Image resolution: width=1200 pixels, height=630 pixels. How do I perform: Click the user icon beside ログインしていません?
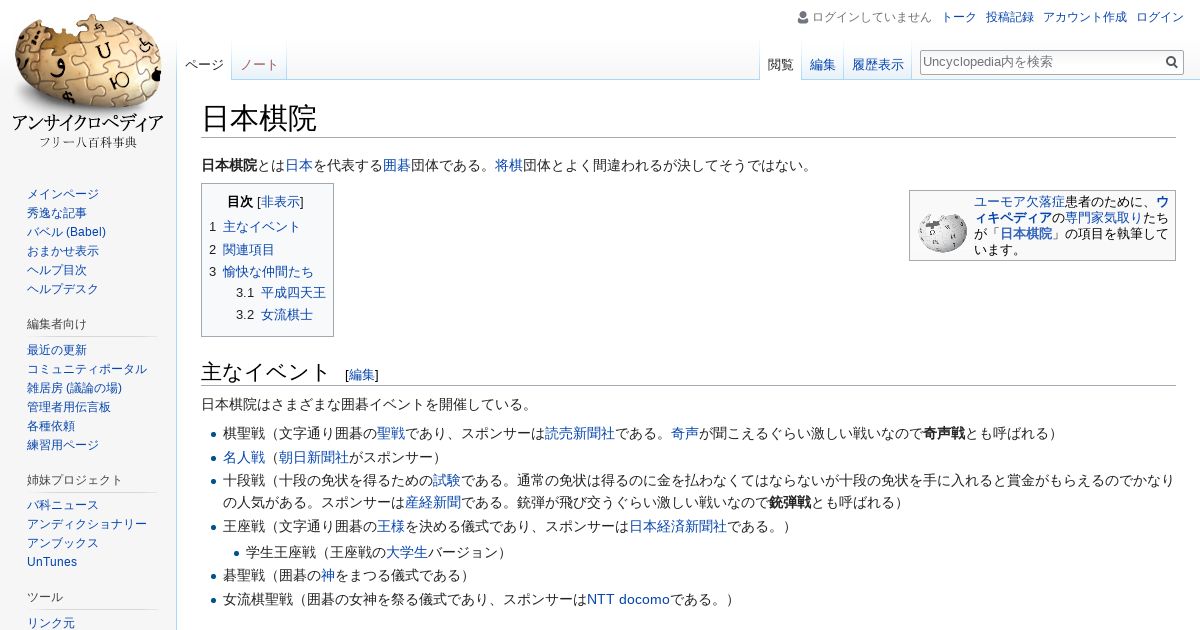point(803,17)
